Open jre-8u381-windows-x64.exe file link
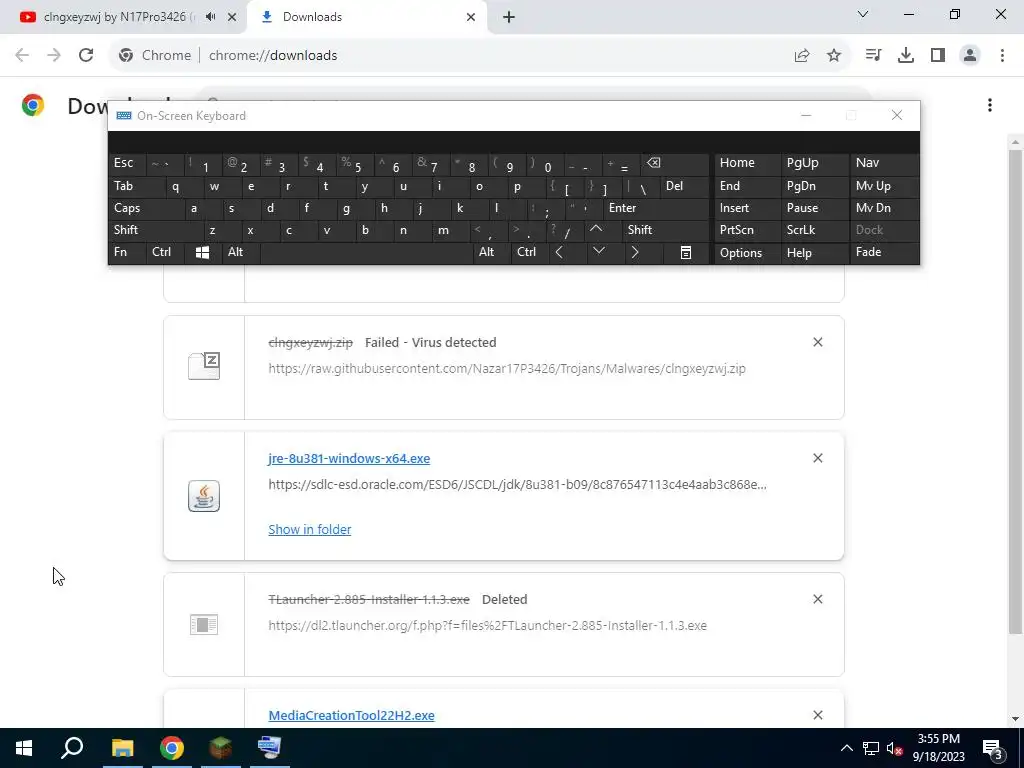The width and height of the screenshot is (1024, 768). point(349,458)
